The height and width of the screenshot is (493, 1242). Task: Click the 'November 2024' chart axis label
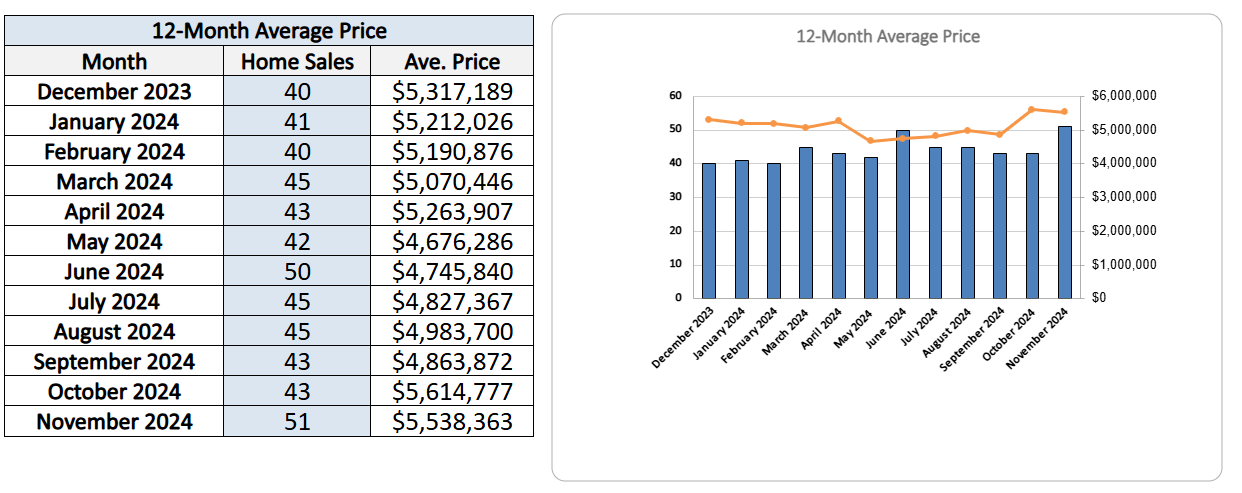(1038, 337)
